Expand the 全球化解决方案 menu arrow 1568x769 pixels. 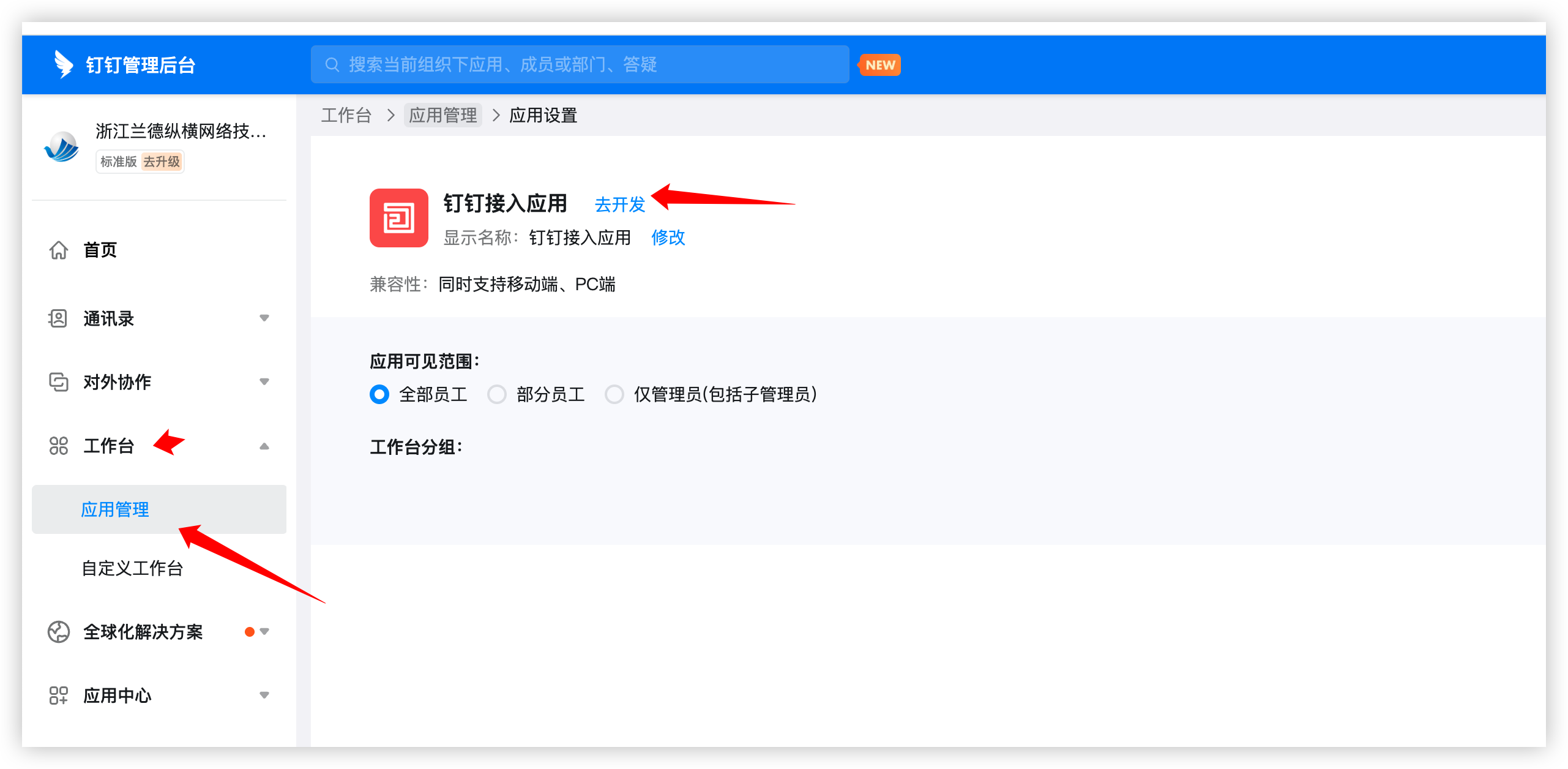click(264, 632)
